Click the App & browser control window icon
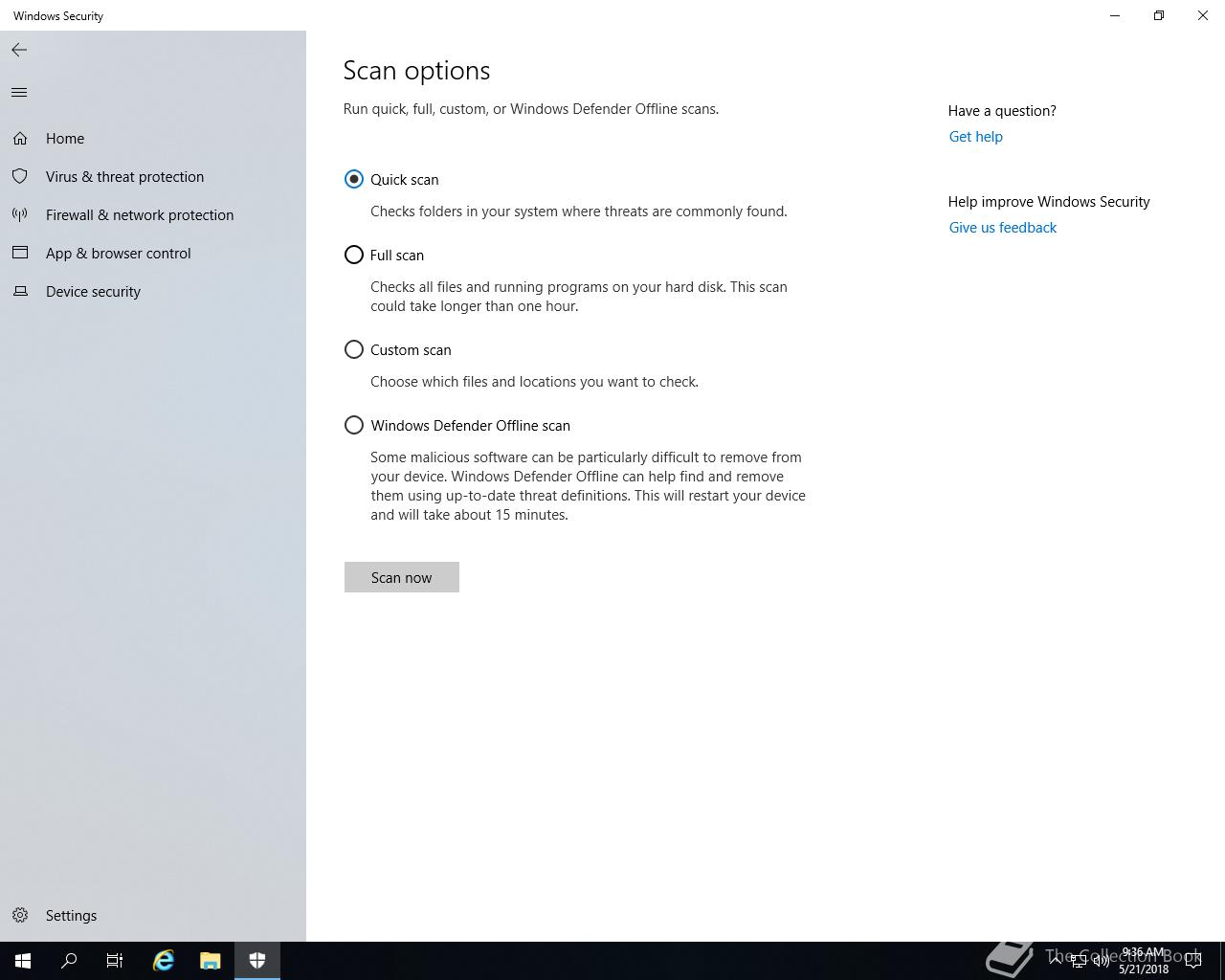 pyautogui.click(x=20, y=253)
